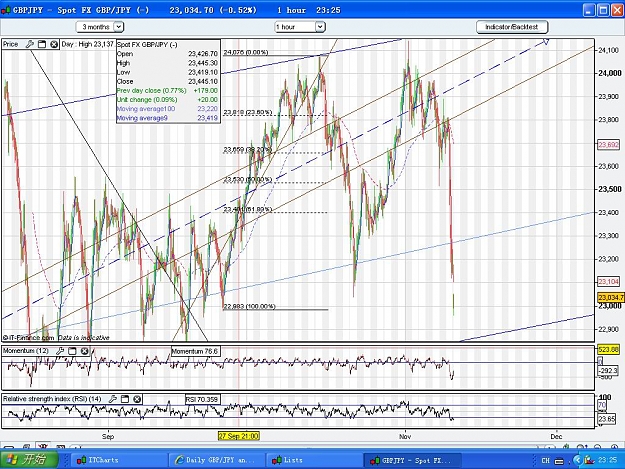
Task: Click the 23,104 price marker on axis
Action: tap(608, 282)
